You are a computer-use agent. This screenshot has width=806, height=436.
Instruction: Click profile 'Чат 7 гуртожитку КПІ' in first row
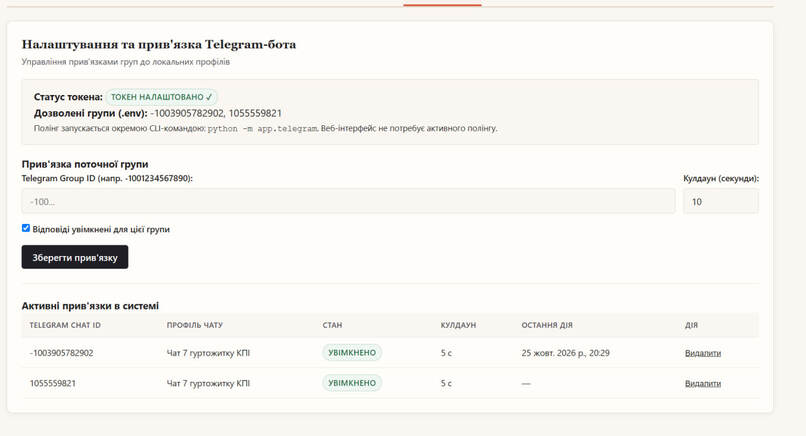coord(208,353)
